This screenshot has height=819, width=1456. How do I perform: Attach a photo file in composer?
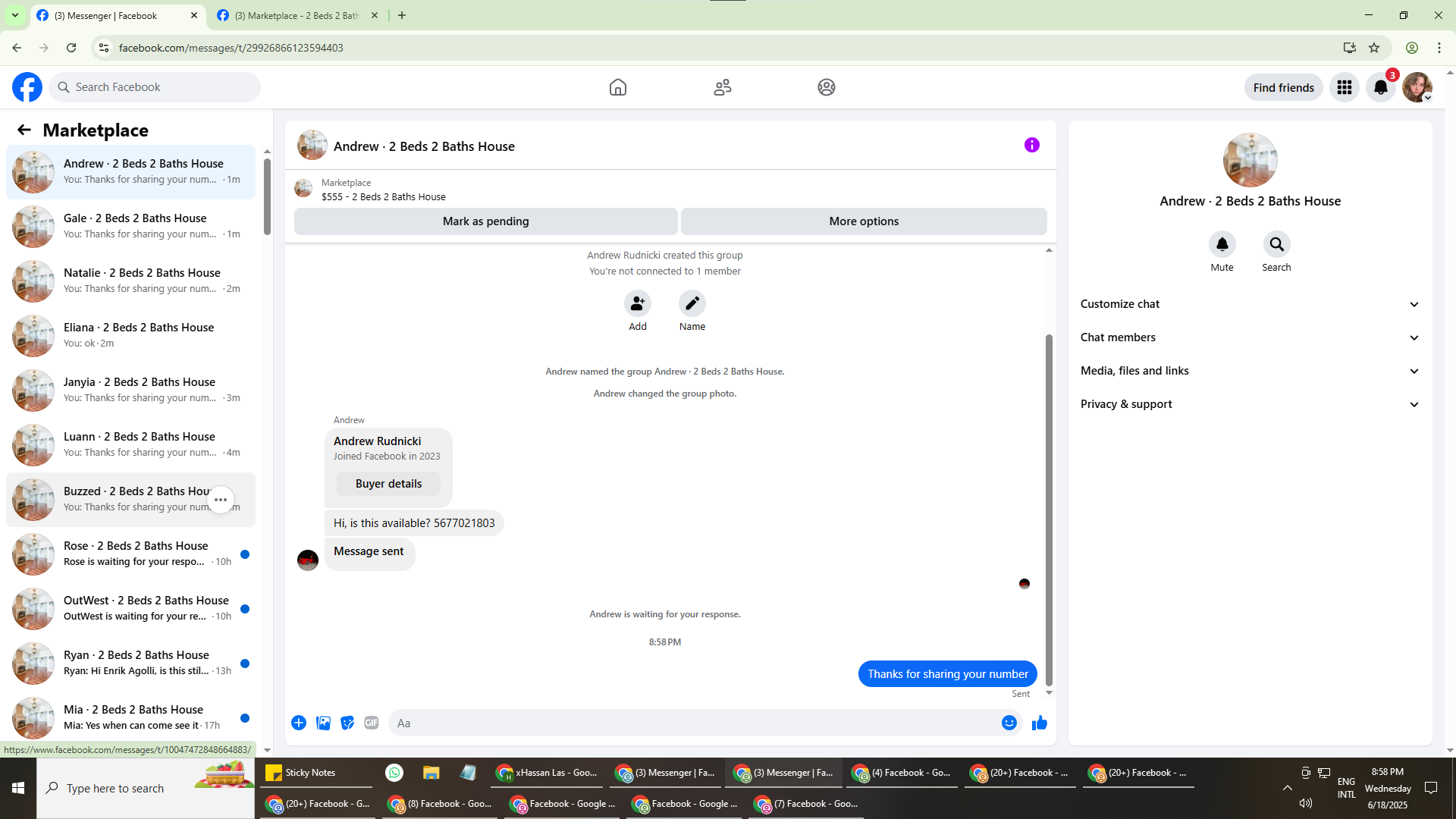pyautogui.click(x=324, y=723)
